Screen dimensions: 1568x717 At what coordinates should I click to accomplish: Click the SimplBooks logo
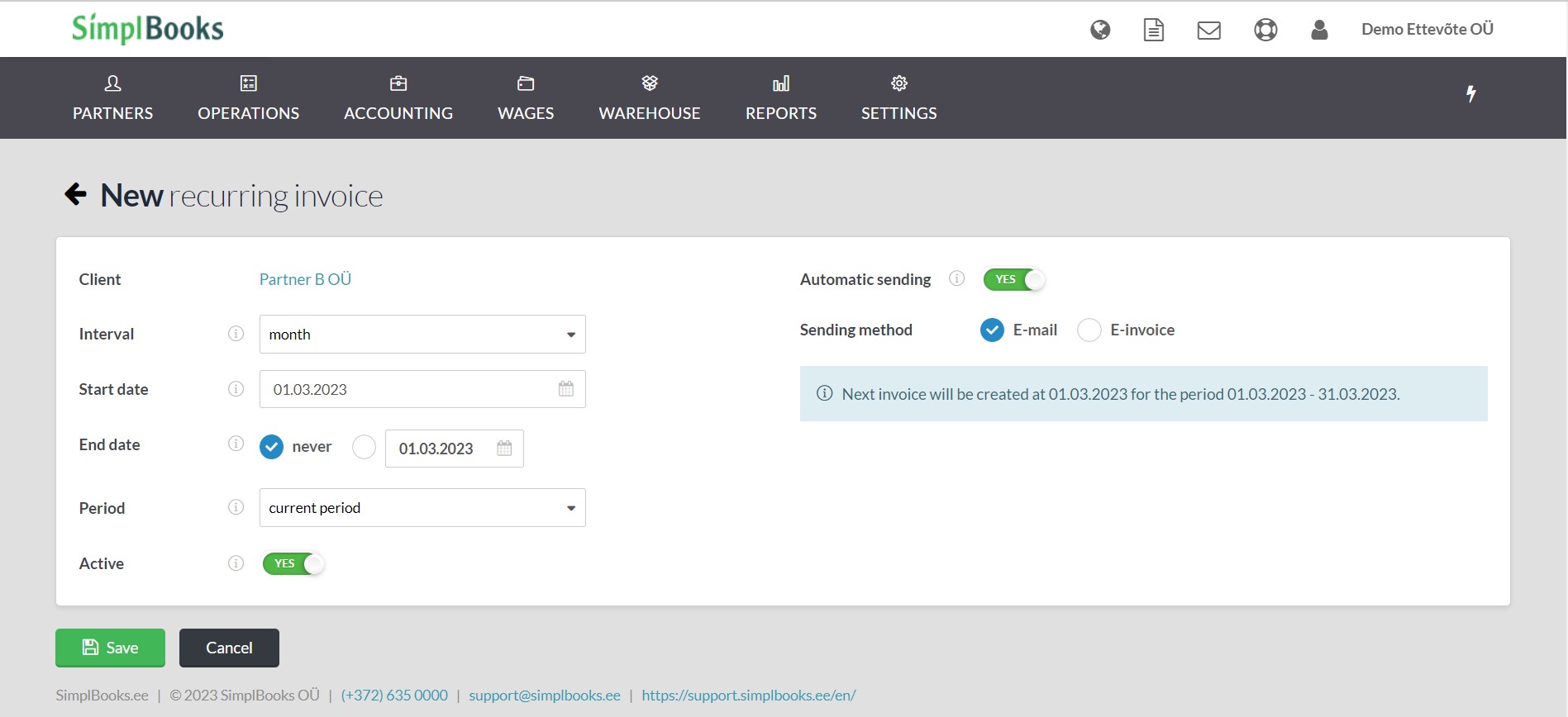[148, 28]
